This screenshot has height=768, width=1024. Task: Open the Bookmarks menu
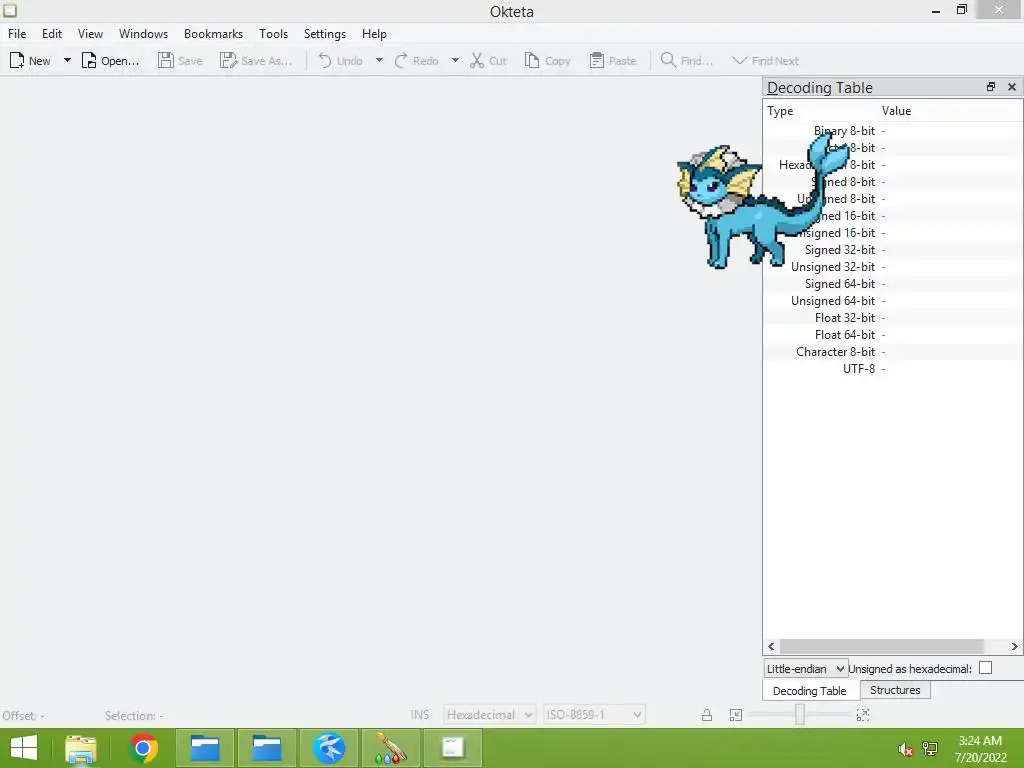pos(213,34)
